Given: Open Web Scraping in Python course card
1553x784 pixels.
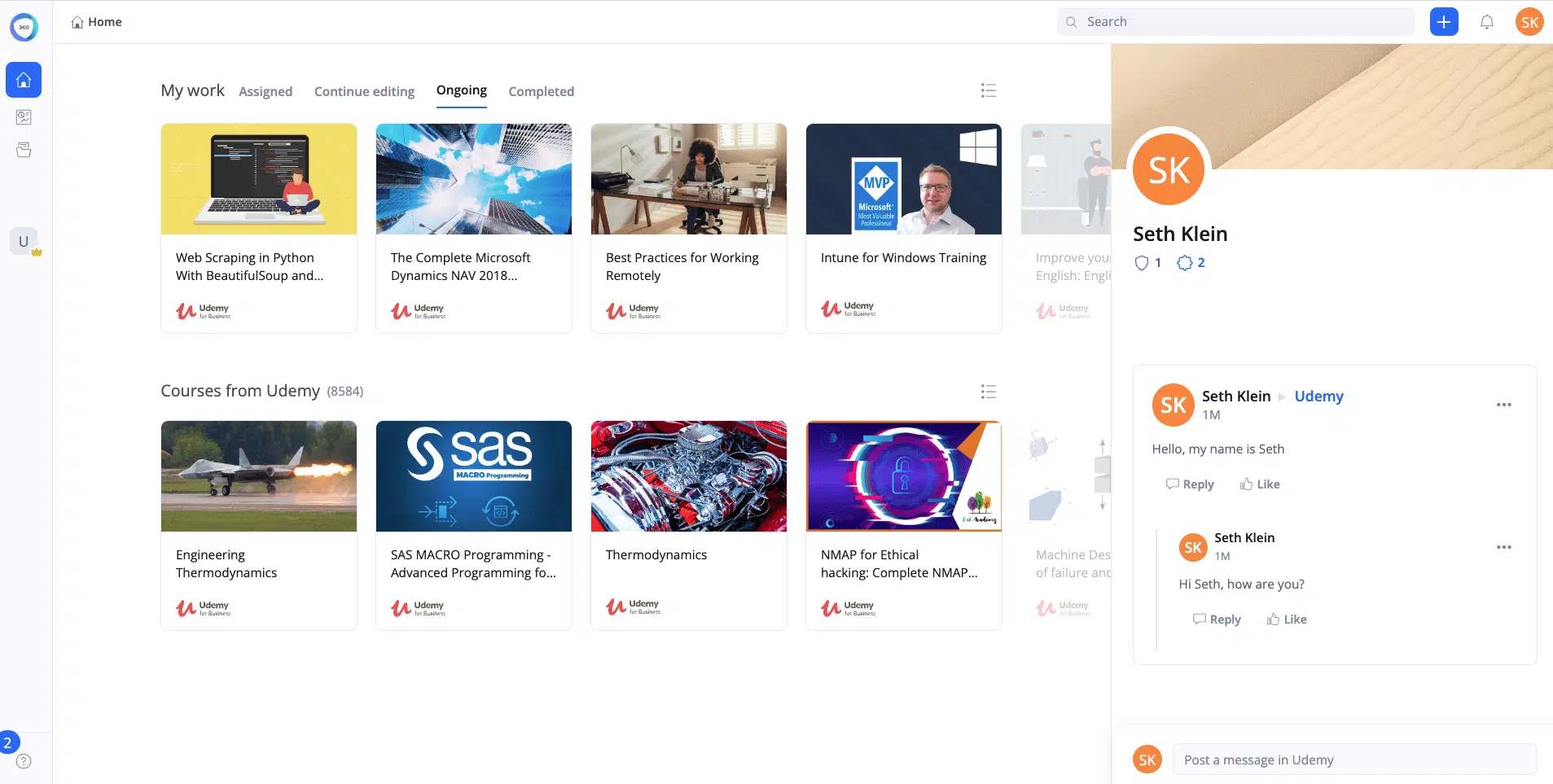Looking at the screenshot, I should pyautogui.click(x=259, y=228).
